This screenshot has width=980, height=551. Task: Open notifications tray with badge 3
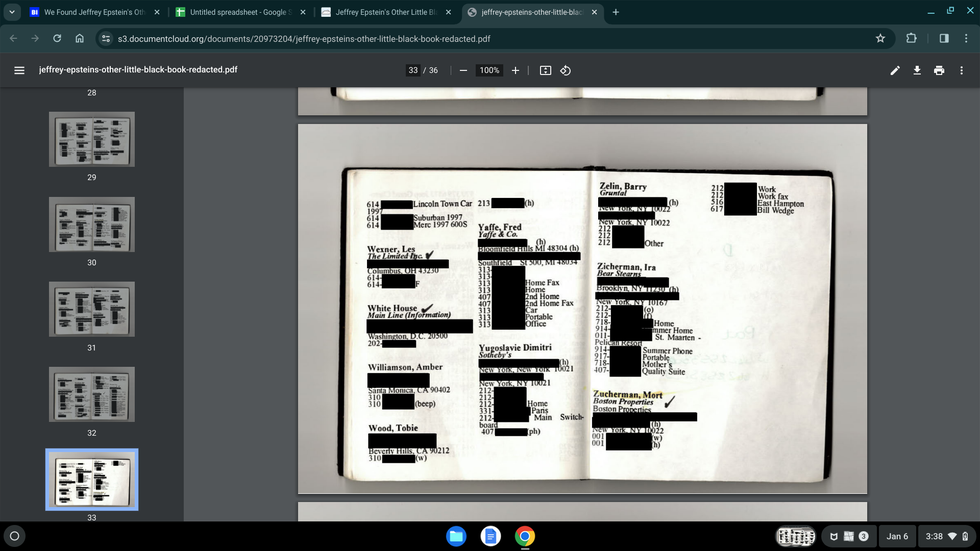click(x=849, y=536)
